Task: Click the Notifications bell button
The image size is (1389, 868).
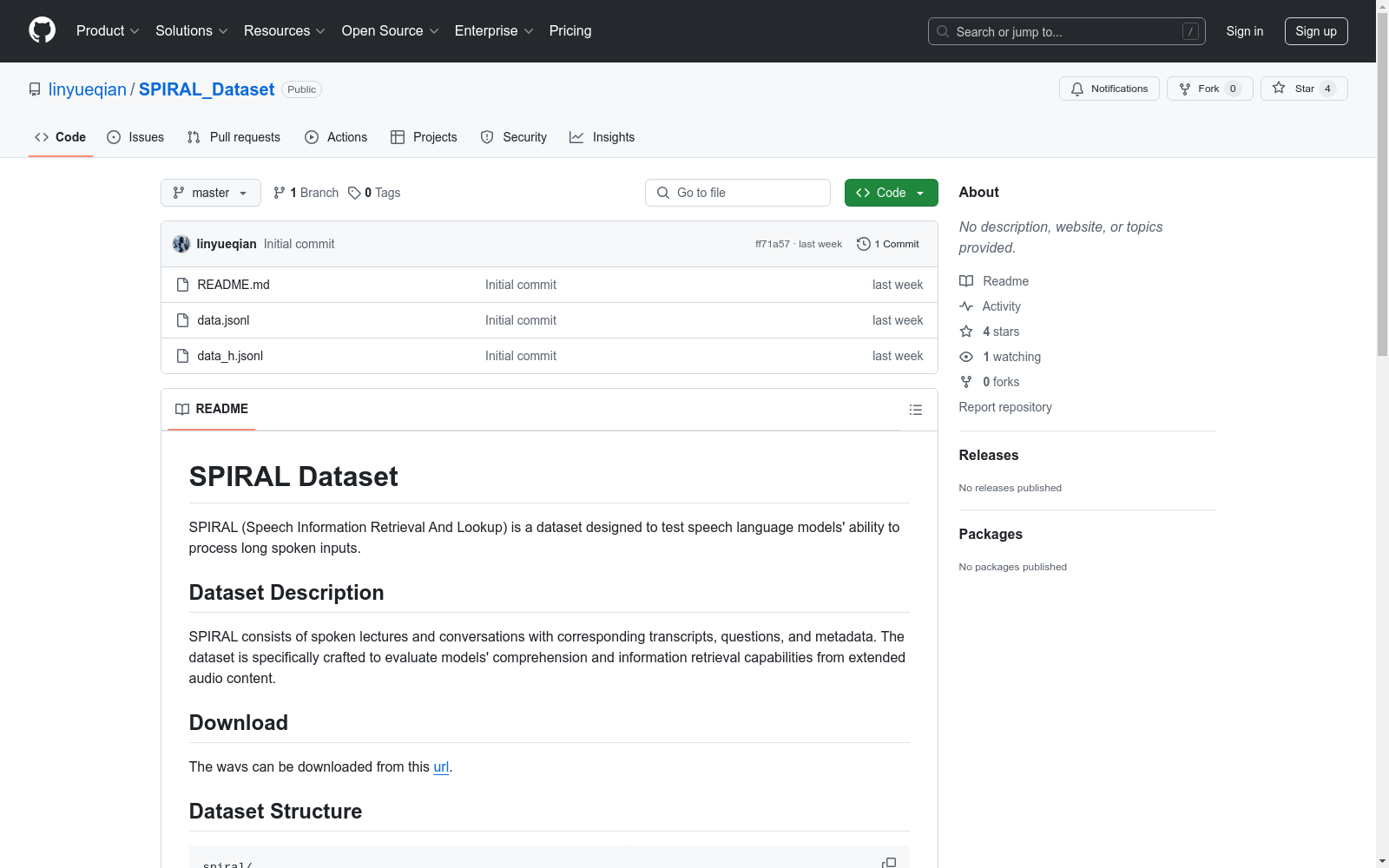Action: pos(1109,89)
